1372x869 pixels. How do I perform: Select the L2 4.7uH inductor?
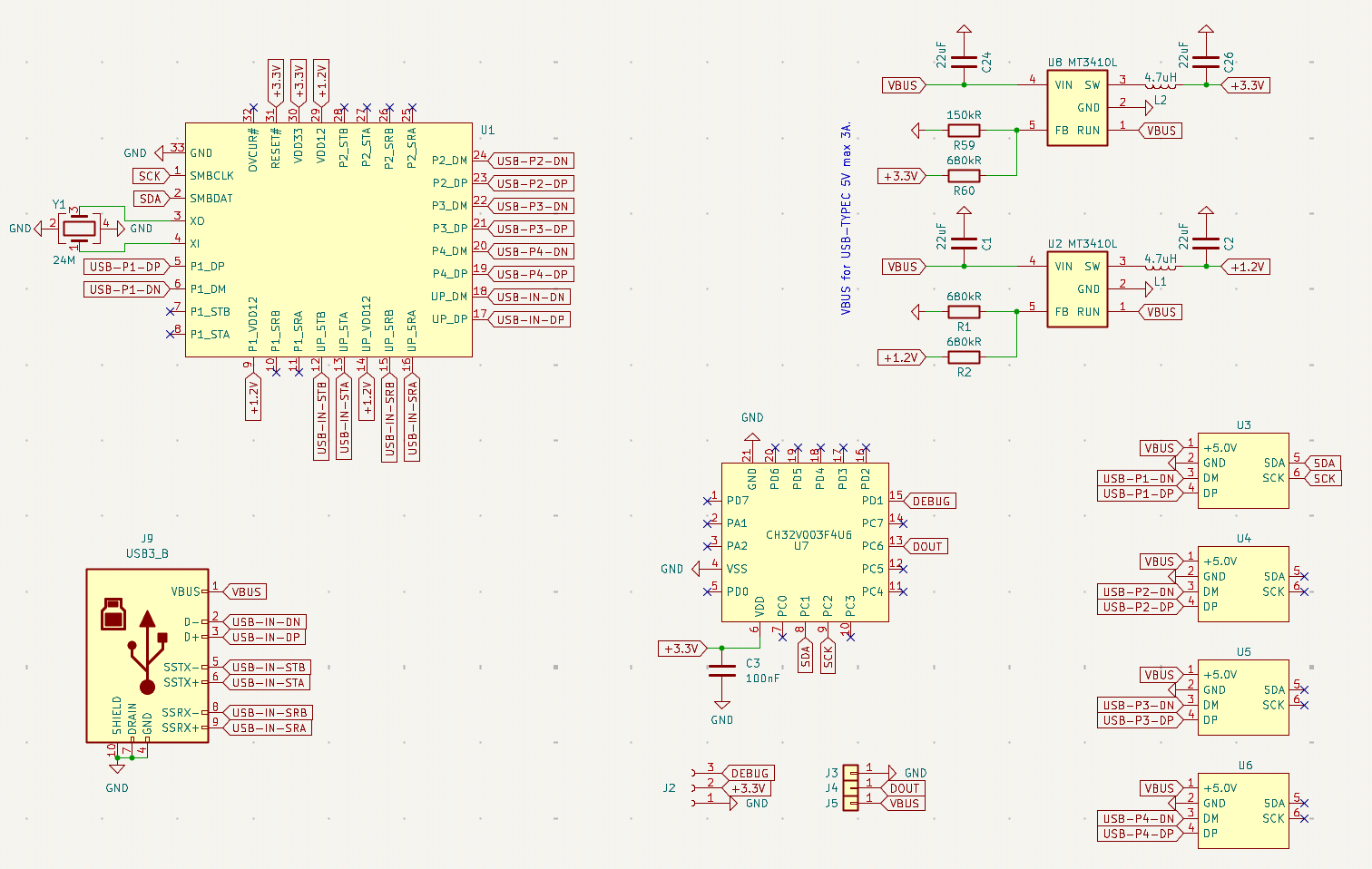click(x=1161, y=83)
